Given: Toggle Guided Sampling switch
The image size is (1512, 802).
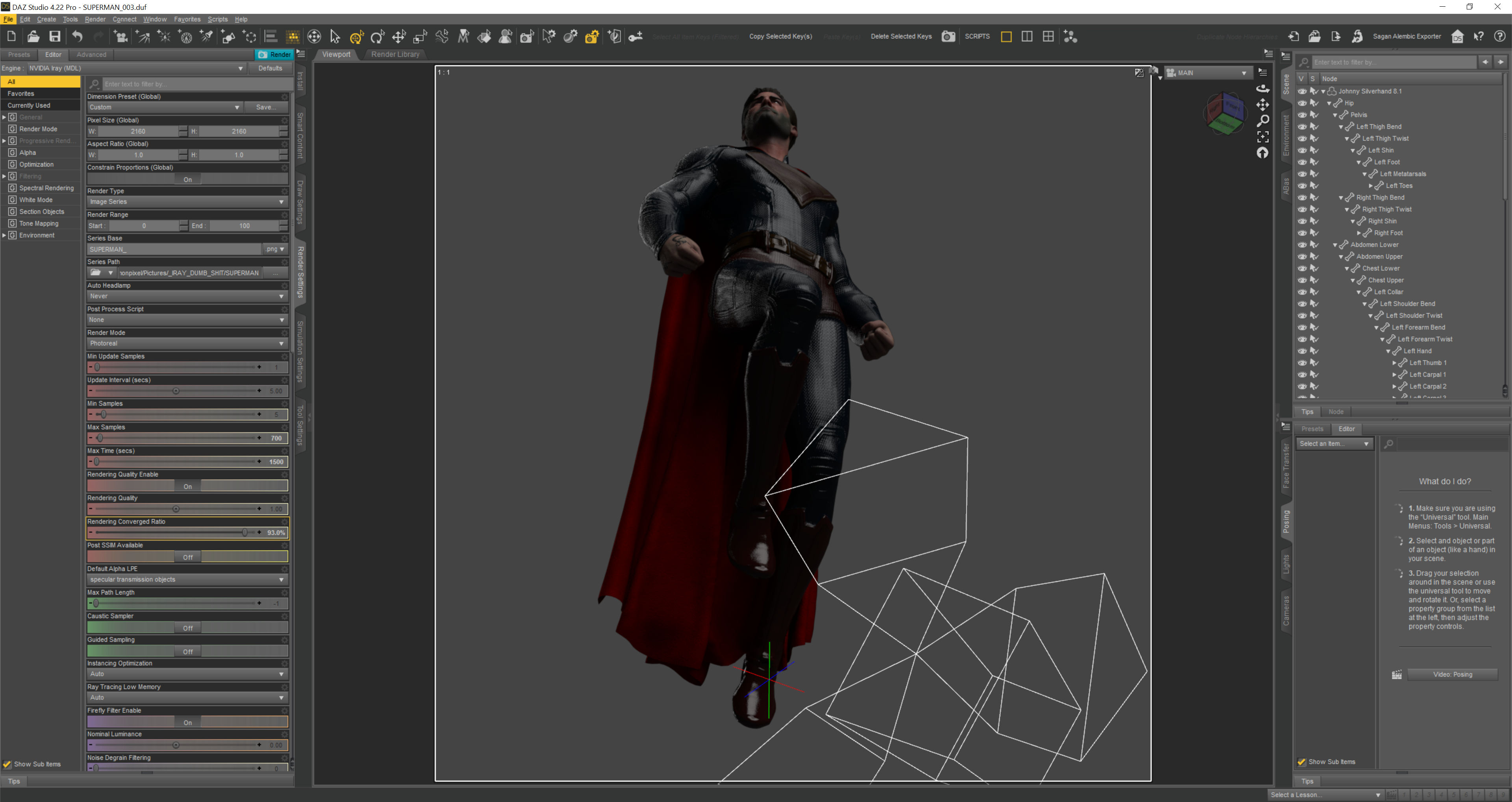Looking at the screenshot, I should click(x=187, y=652).
